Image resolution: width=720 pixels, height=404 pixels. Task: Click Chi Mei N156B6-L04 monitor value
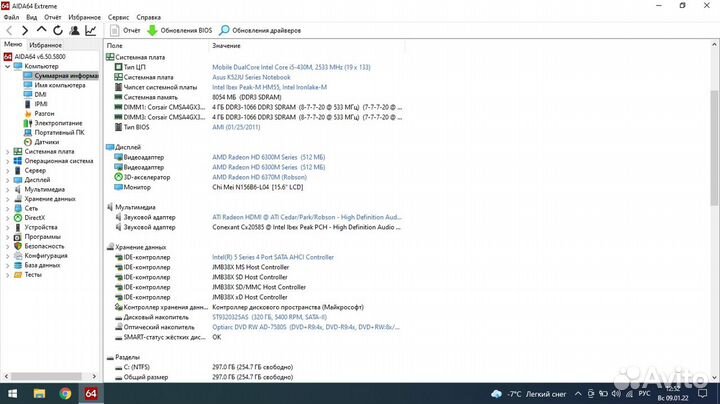[x=258, y=187]
